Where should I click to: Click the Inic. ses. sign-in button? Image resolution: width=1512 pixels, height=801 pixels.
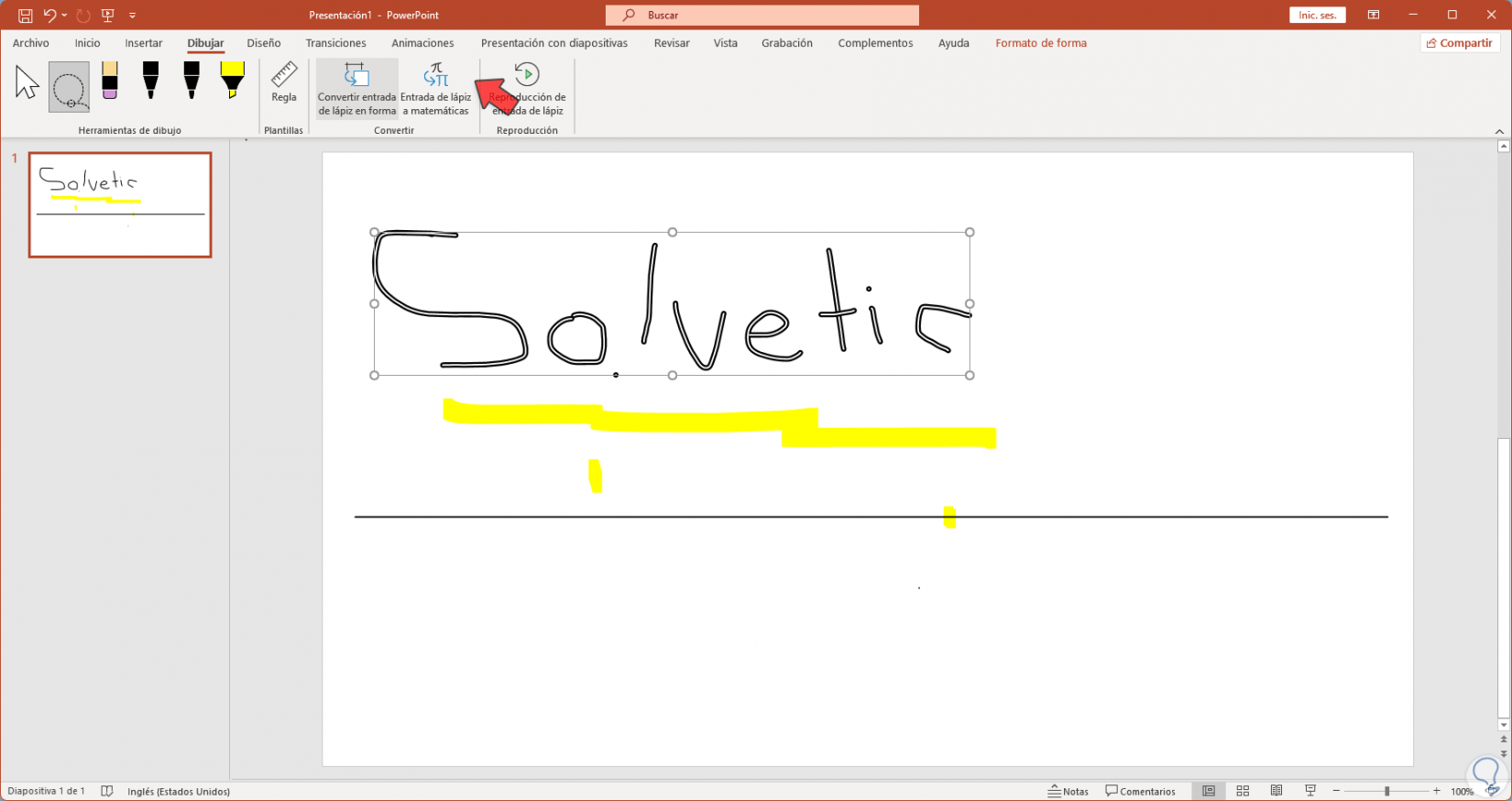(1317, 16)
